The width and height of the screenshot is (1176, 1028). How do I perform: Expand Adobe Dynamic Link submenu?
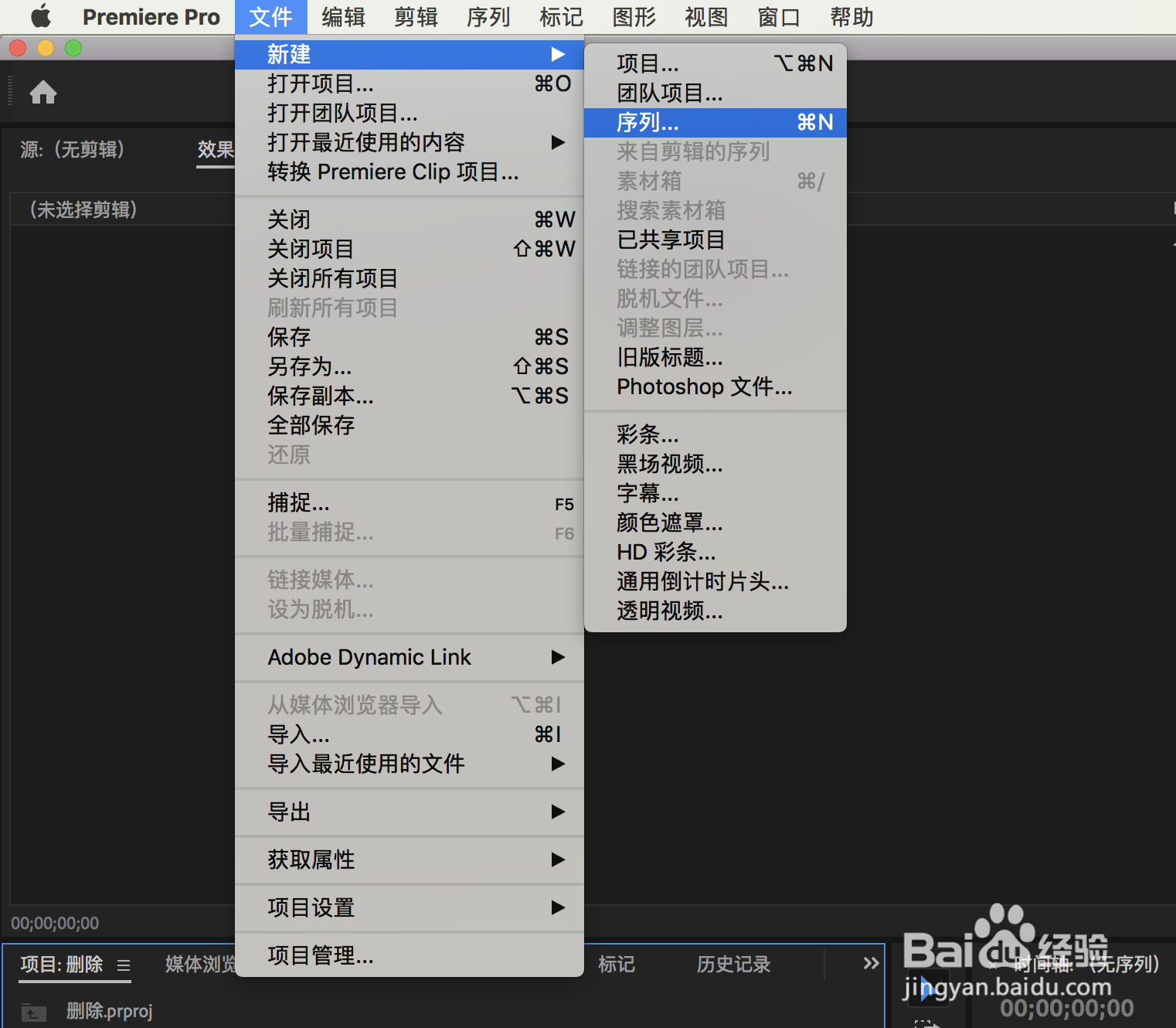[x=410, y=657]
